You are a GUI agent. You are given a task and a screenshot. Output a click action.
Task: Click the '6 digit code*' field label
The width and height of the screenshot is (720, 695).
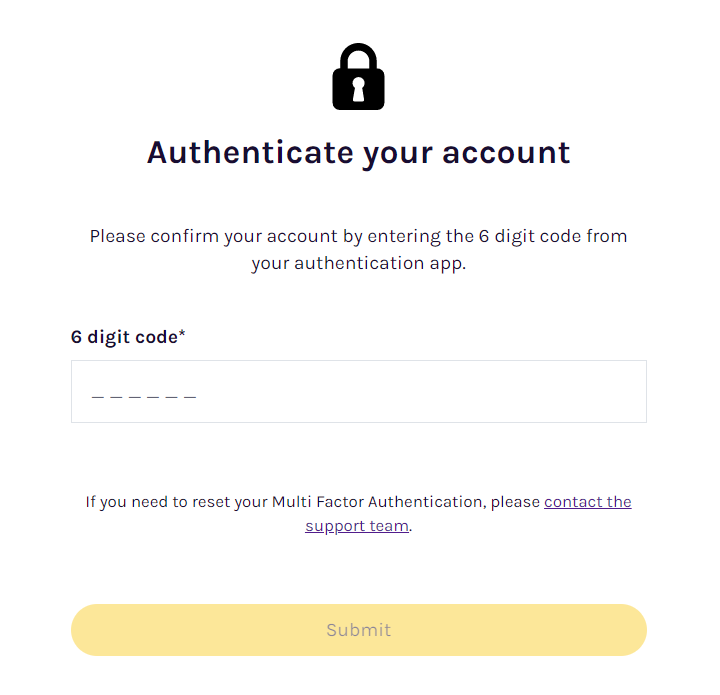point(128,337)
